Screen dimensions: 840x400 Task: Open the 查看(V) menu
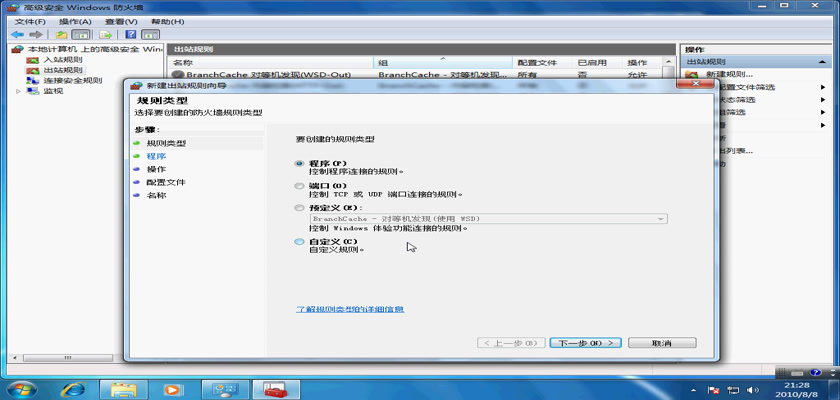pyautogui.click(x=121, y=20)
